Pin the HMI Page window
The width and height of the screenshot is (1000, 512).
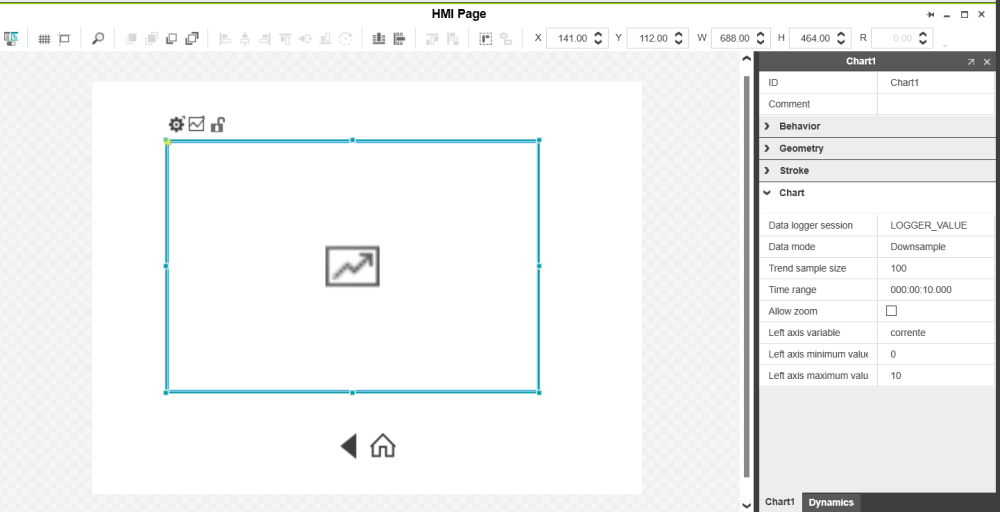click(930, 15)
